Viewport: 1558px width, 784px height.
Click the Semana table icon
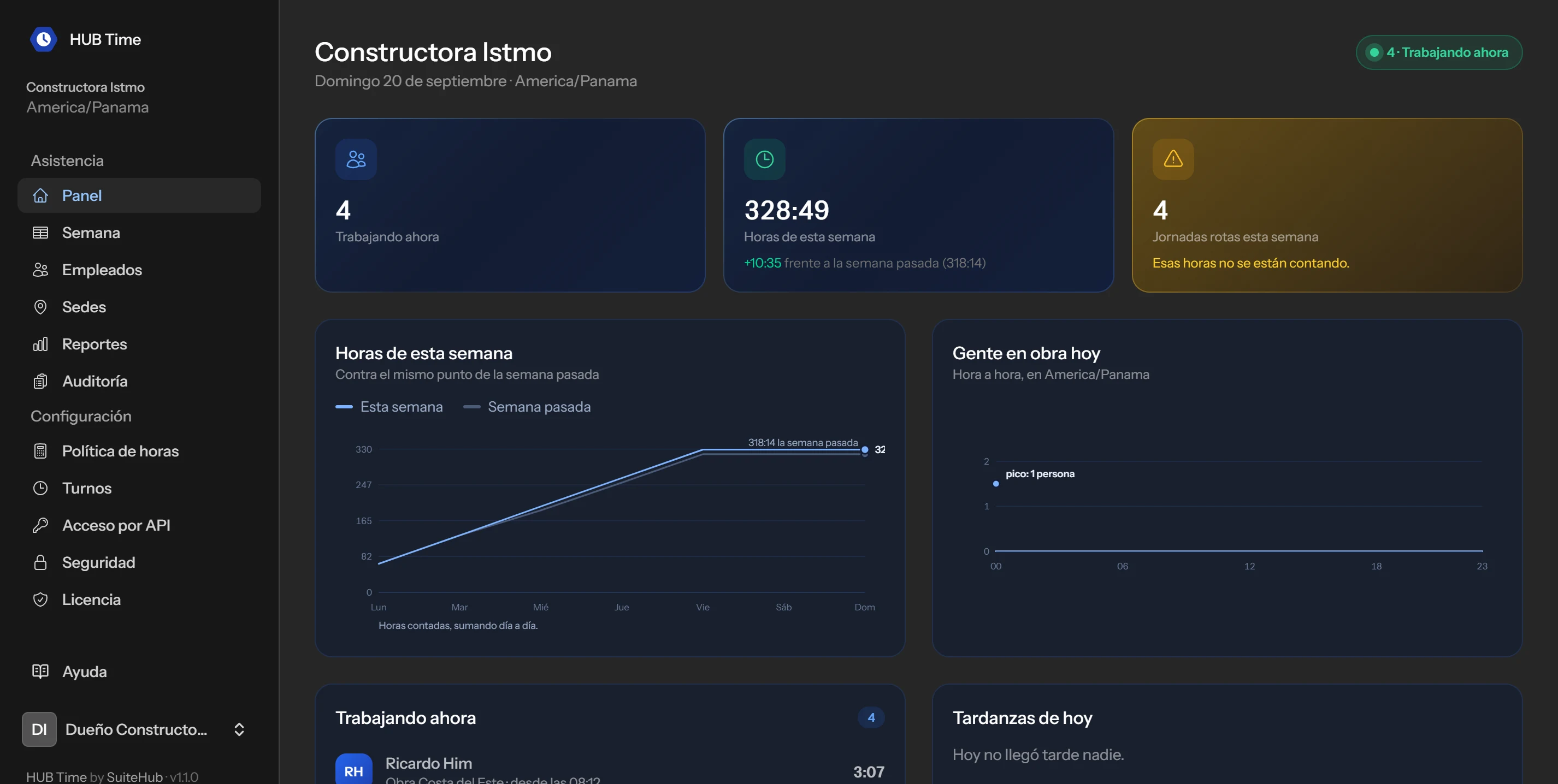tap(40, 233)
